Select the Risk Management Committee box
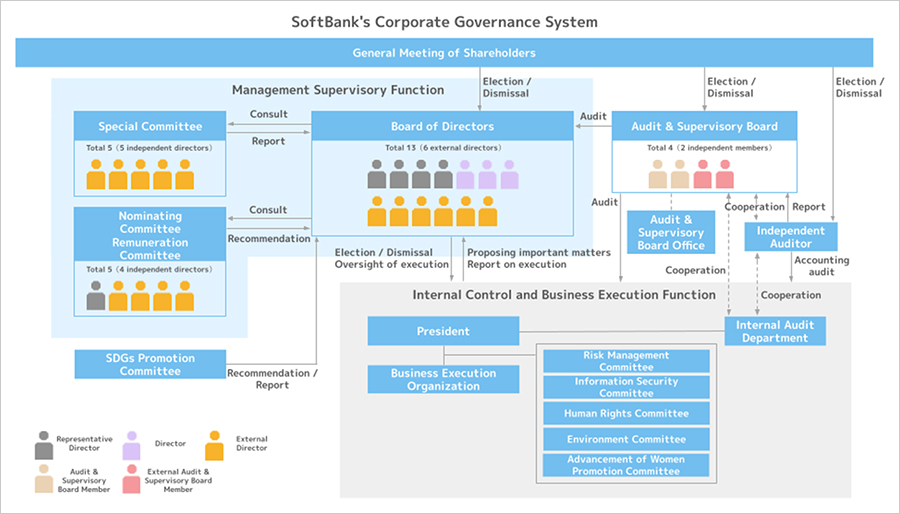Viewport: 900px width, 514px height. tap(626, 361)
